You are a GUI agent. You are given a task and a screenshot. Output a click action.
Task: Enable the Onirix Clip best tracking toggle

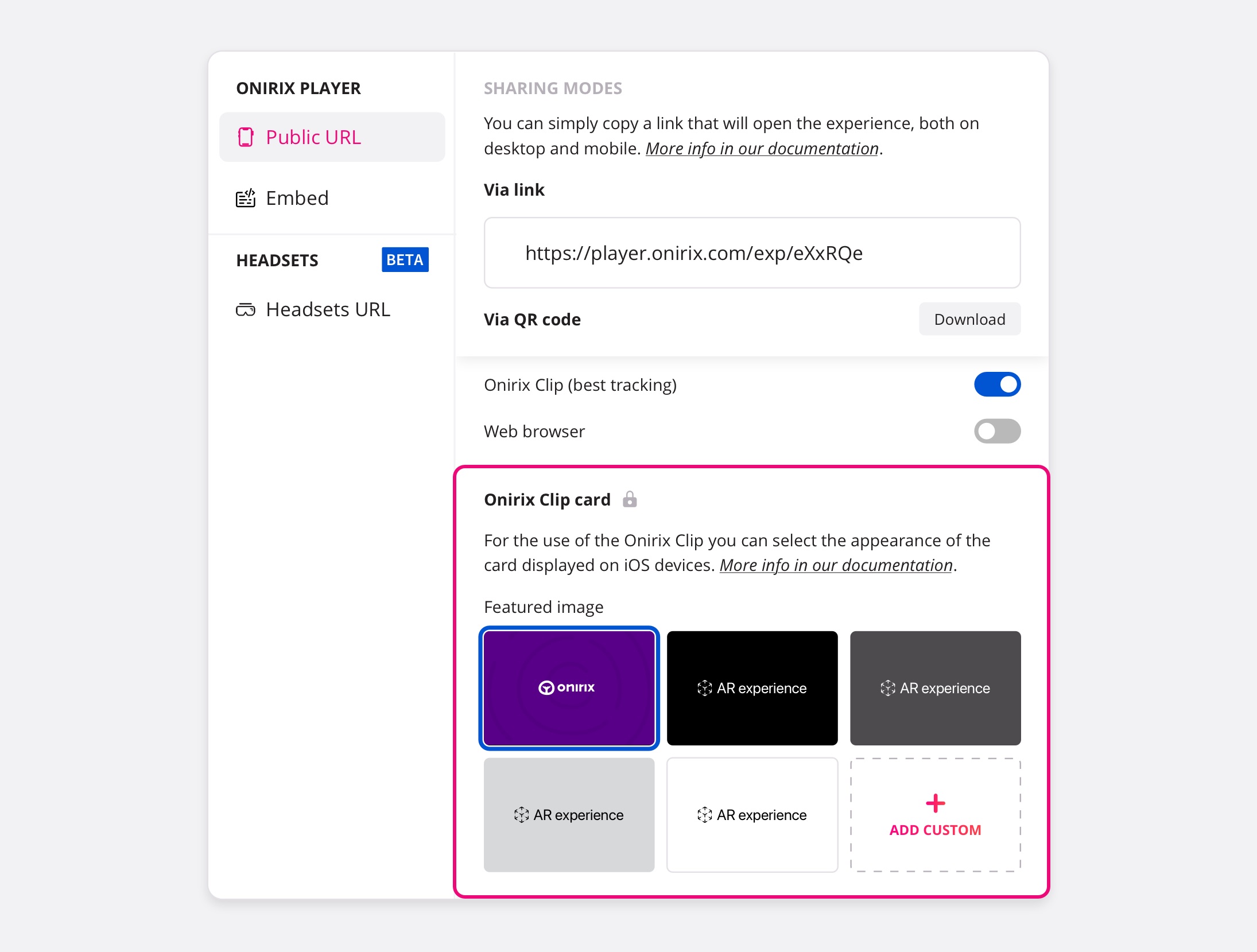pos(997,384)
